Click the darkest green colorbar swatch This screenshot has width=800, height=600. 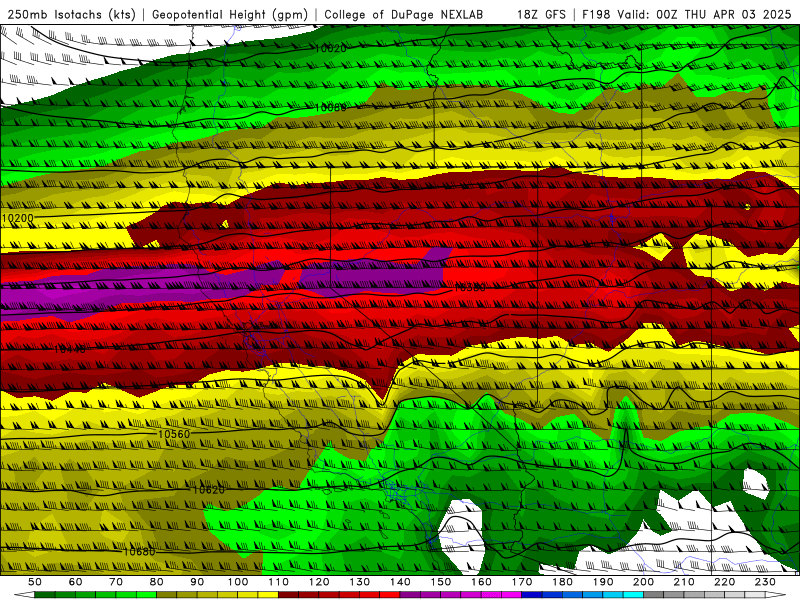point(45,595)
